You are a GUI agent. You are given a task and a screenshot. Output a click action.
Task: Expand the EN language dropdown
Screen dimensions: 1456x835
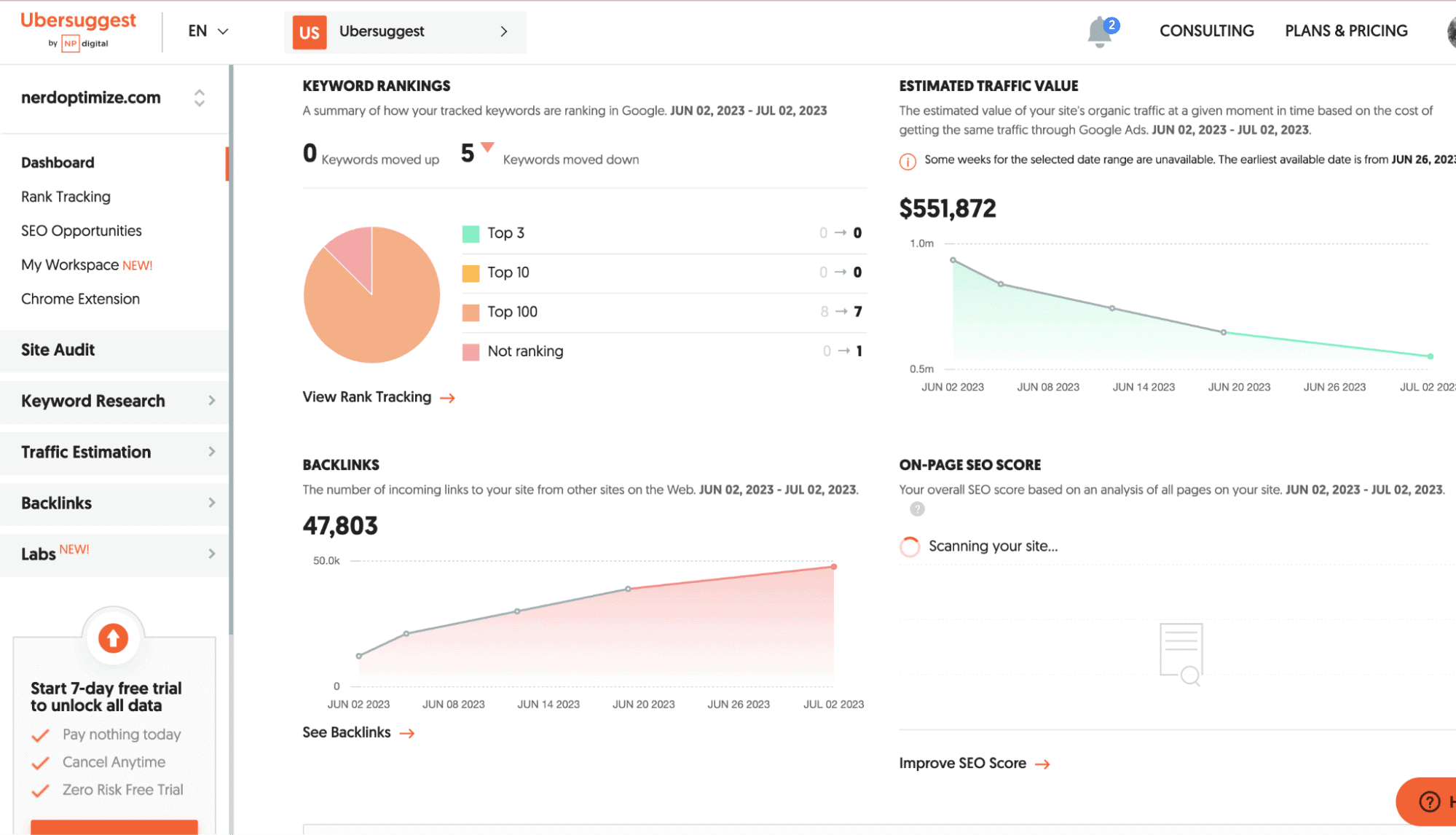click(207, 31)
